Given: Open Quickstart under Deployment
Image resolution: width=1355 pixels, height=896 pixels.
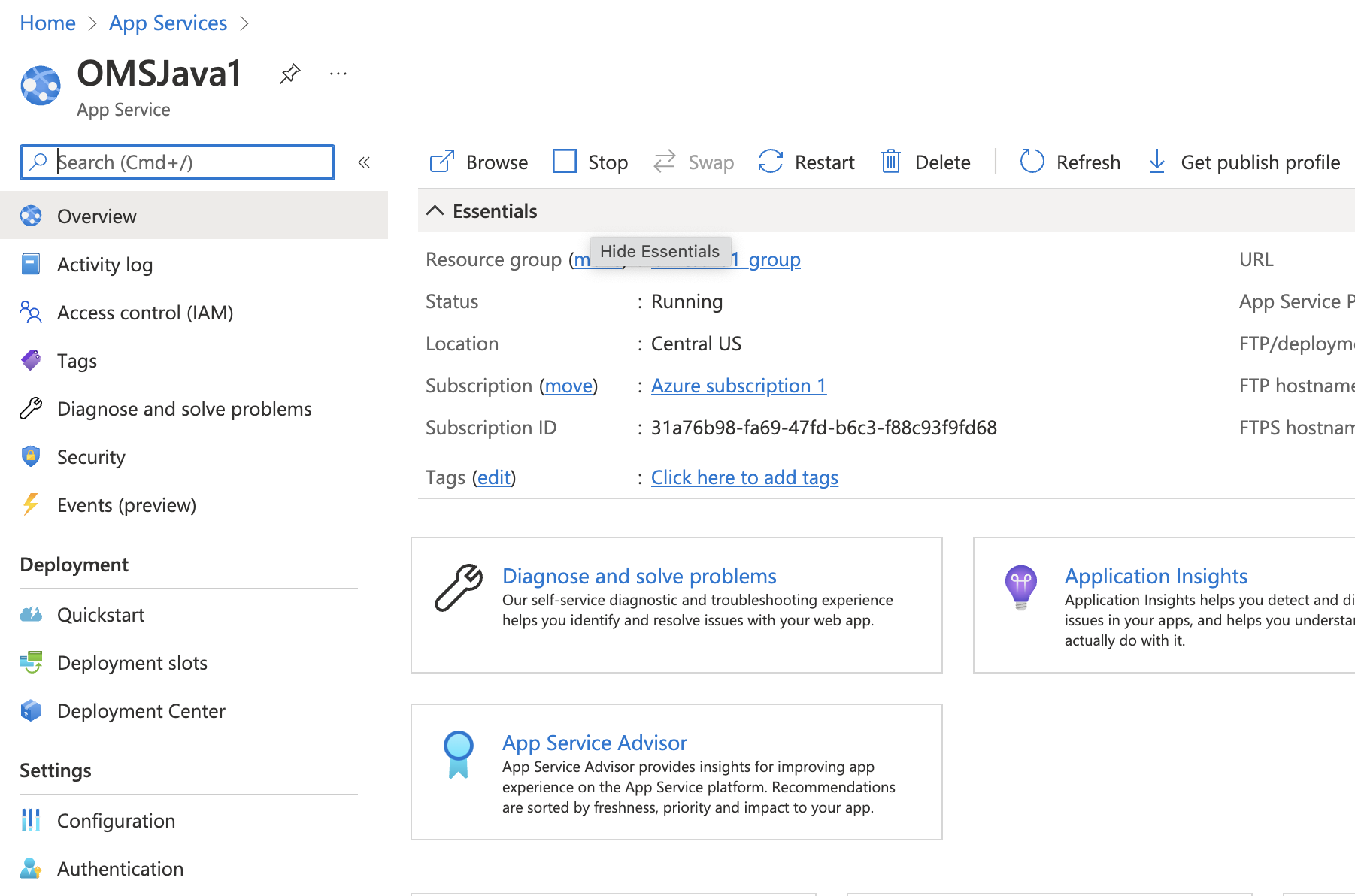Looking at the screenshot, I should [x=194, y=615].
